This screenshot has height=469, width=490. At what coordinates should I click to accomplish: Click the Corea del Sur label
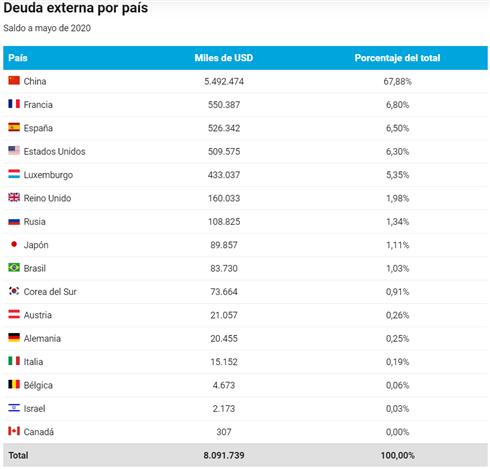[50, 292]
